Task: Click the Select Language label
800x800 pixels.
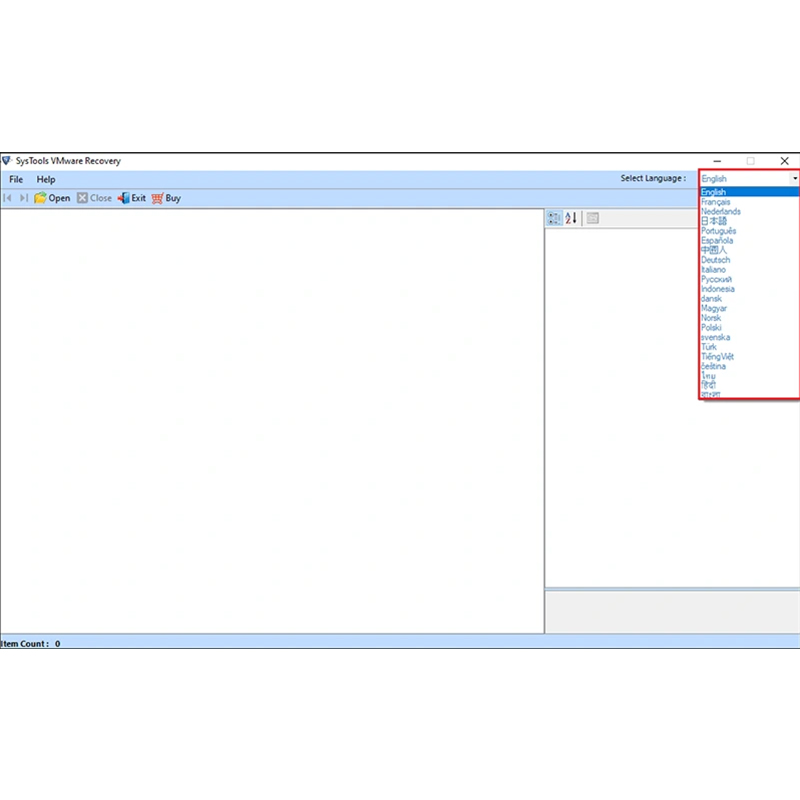Action: (653, 178)
